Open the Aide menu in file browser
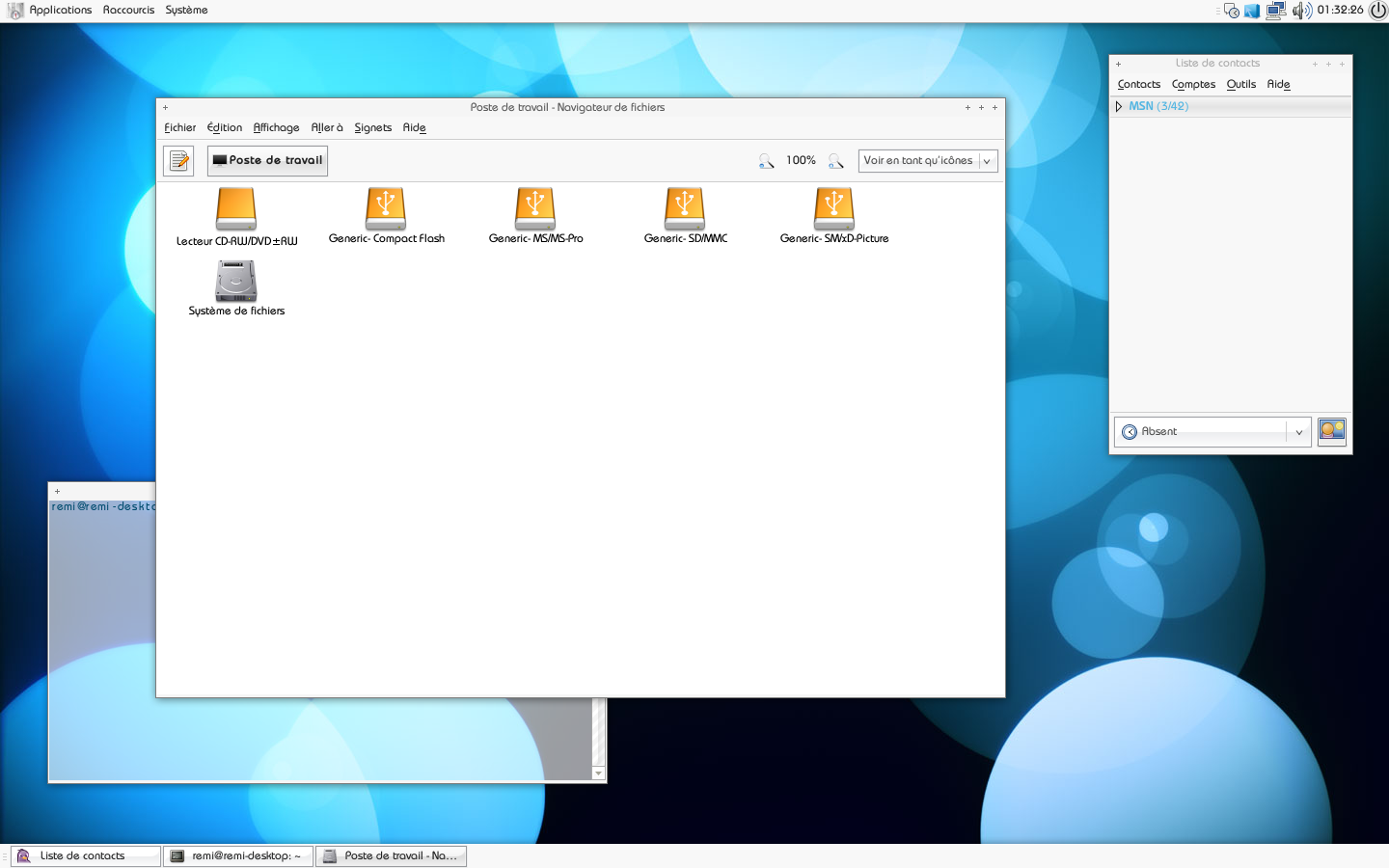 [x=414, y=127]
